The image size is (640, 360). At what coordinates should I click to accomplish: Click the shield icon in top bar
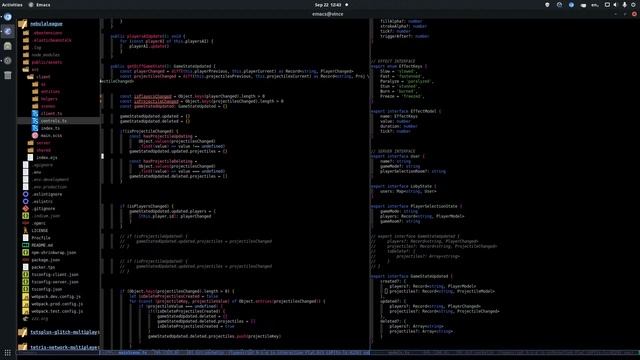pyautogui.click(x=547, y=5)
